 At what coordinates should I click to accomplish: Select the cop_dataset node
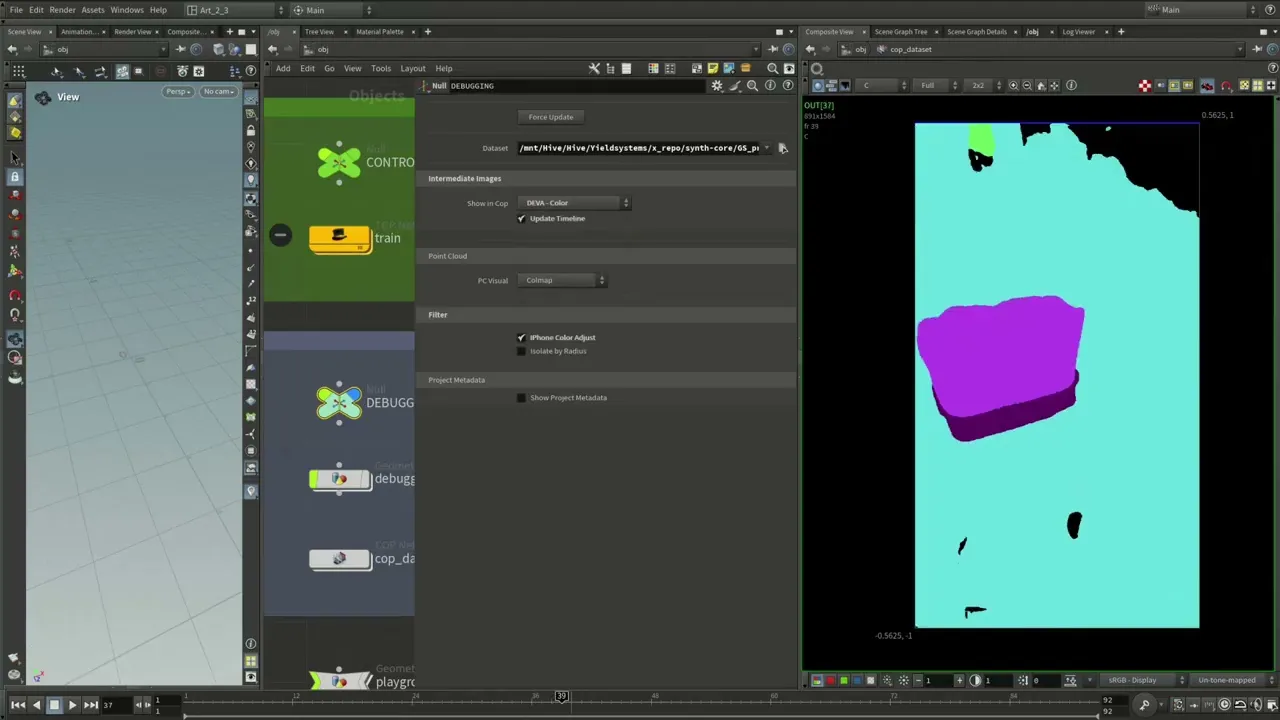click(340, 559)
